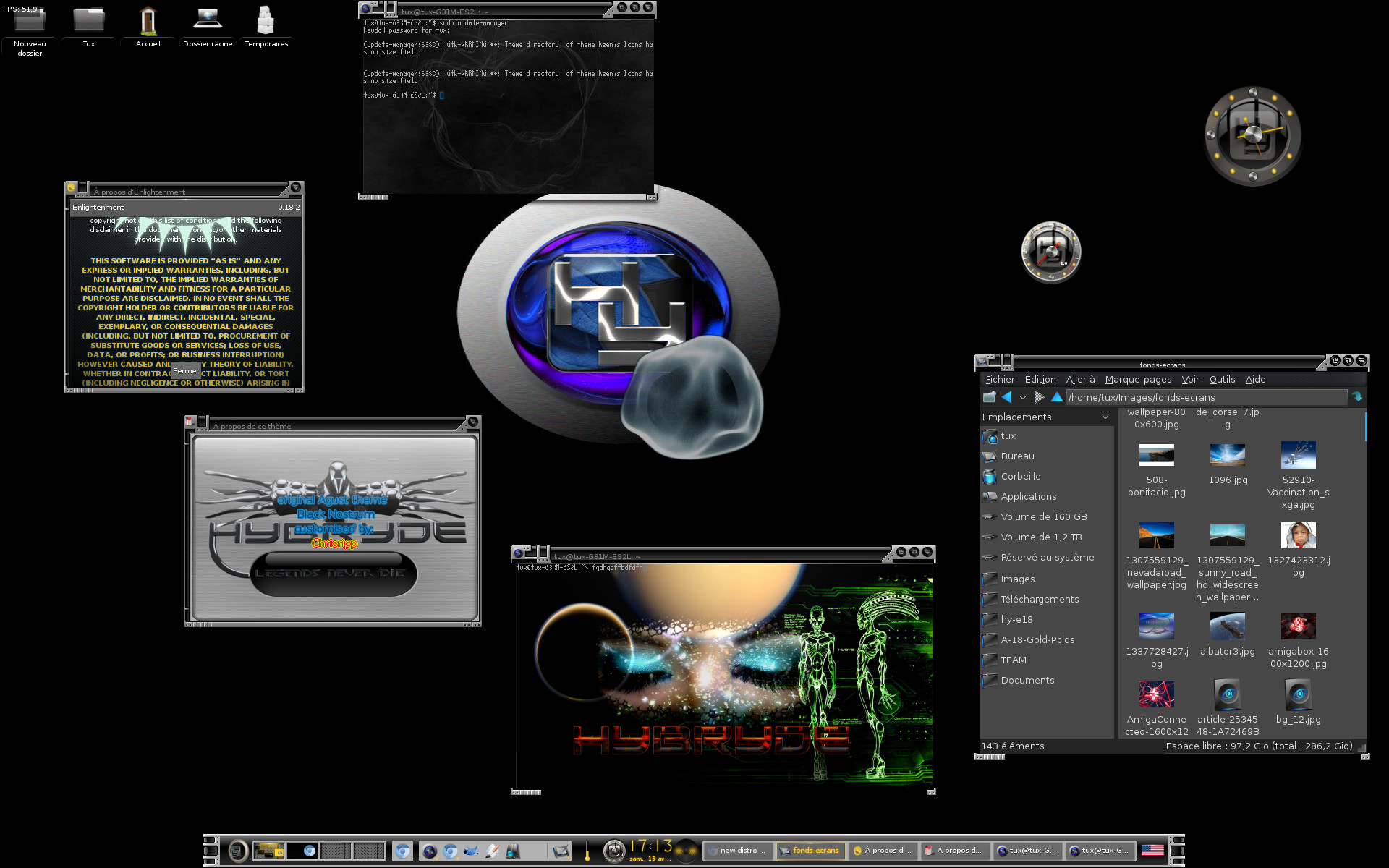Open the Aller à menu
The width and height of the screenshot is (1389, 868).
[x=1080, y=379]
